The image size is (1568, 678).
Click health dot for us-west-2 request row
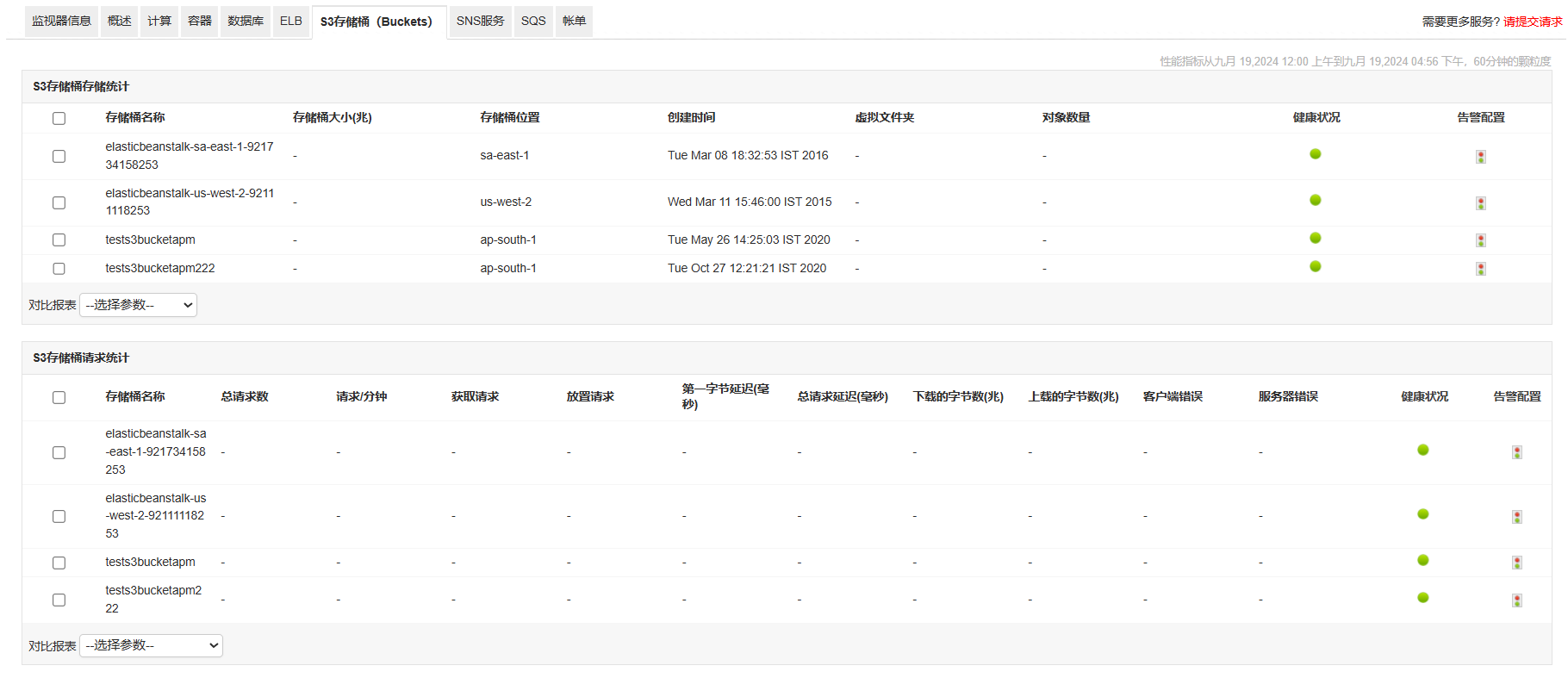(x=1423, y=514)
